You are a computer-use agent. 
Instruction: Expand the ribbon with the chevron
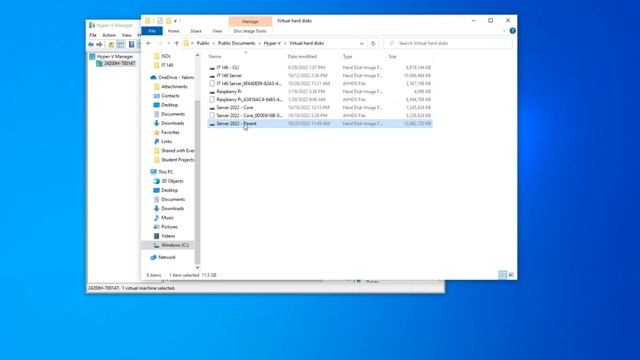(504, 31)
